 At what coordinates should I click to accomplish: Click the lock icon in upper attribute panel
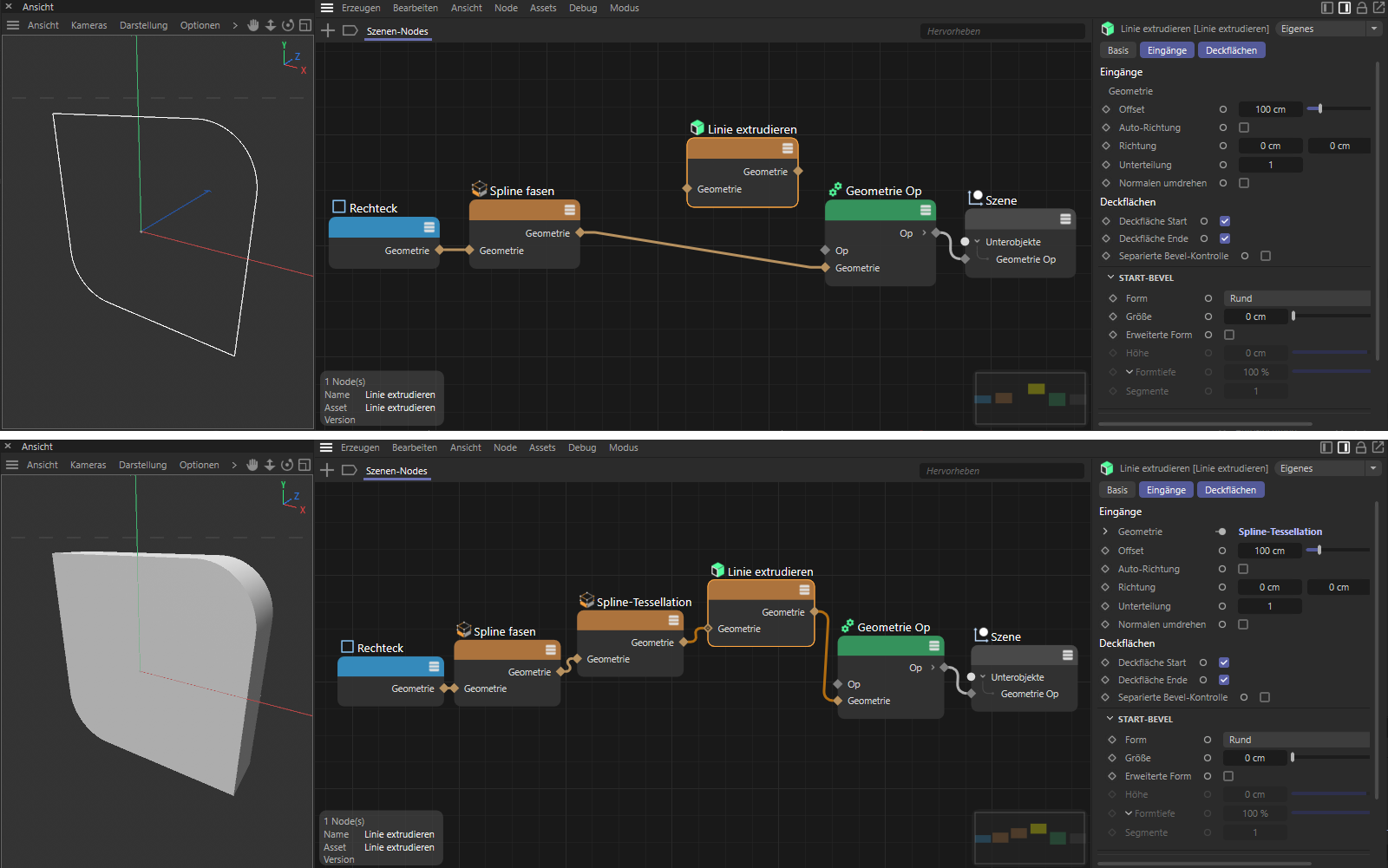(x=1361, y=8)
